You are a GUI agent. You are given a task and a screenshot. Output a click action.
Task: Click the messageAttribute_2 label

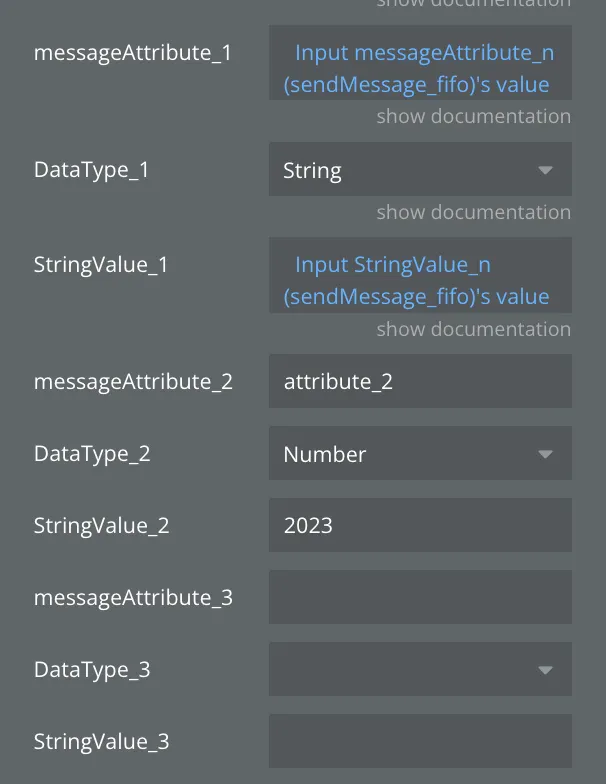(x=133, y=382)
